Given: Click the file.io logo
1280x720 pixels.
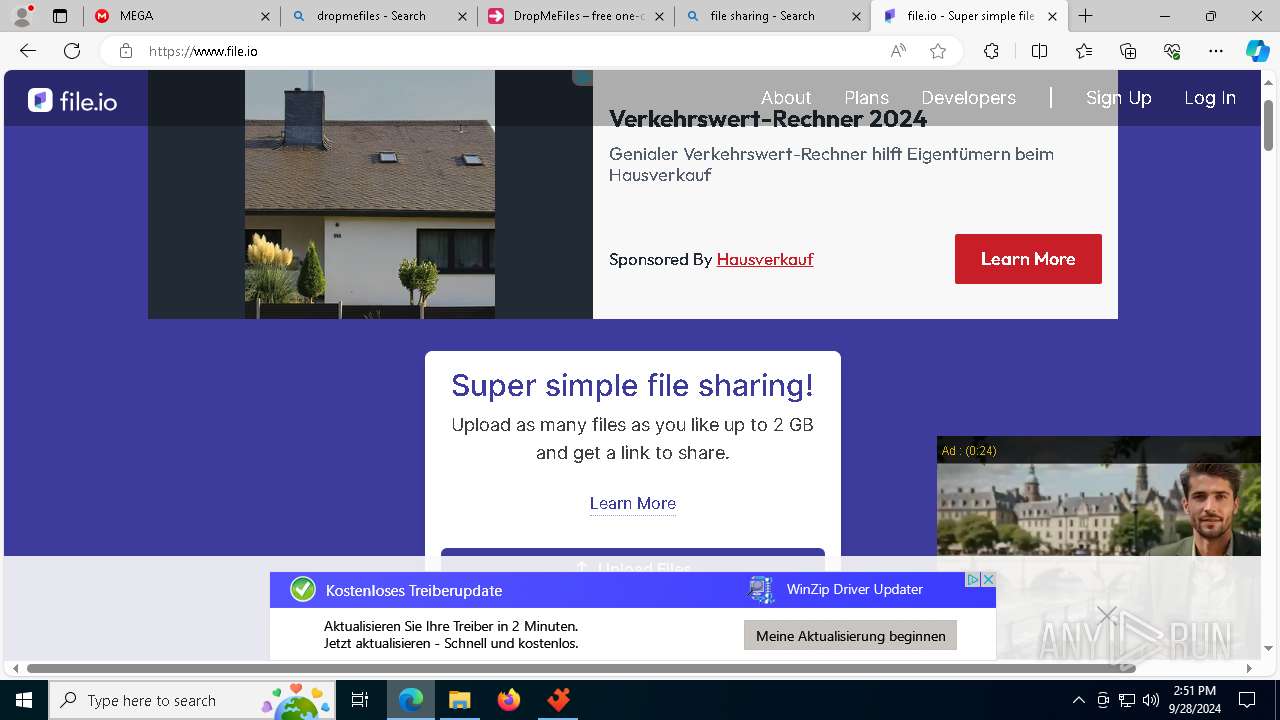Looking at the screenshot, I should pyautogui.click(x=72, y=100).
